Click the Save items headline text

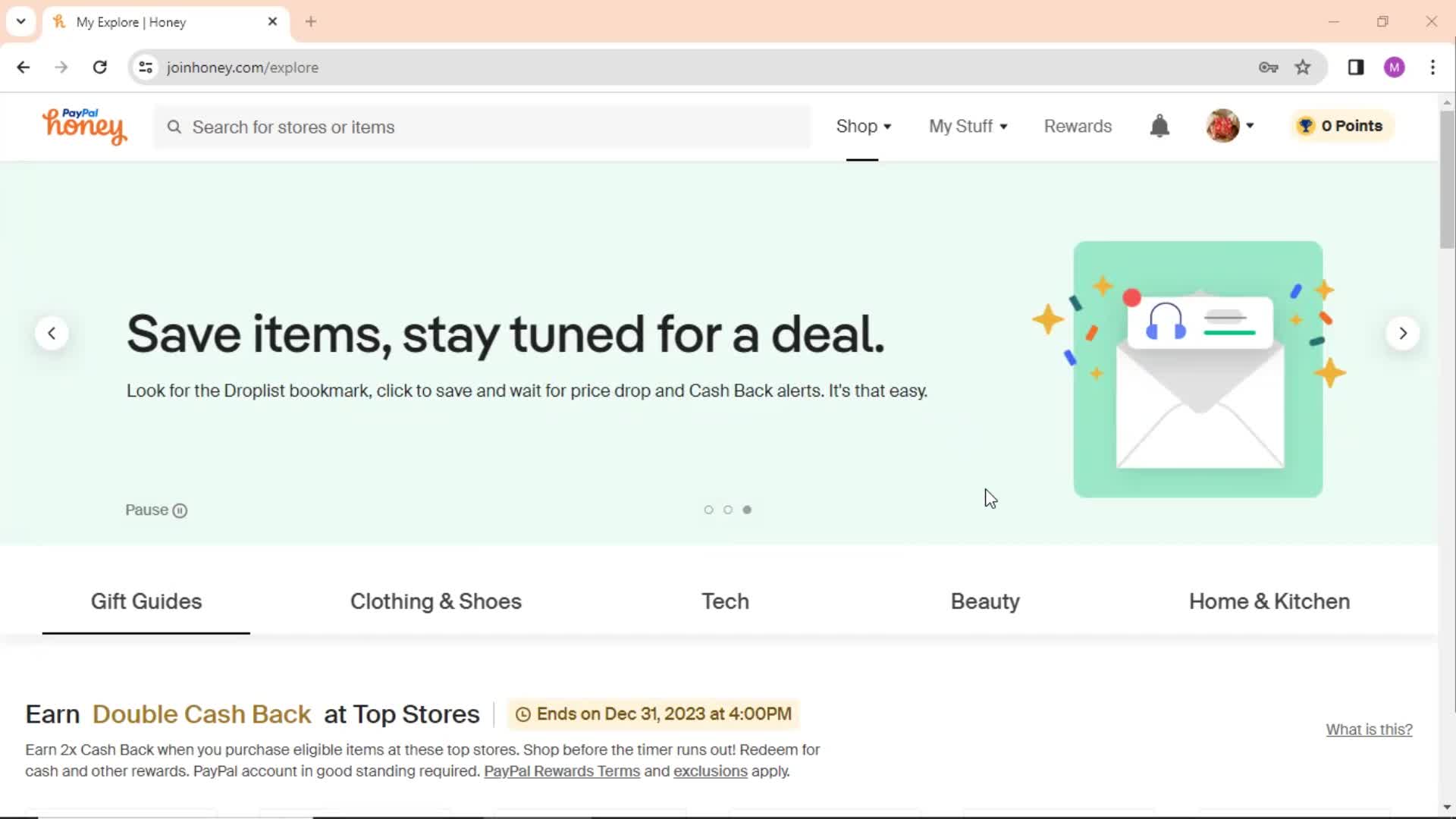[506, 334]
